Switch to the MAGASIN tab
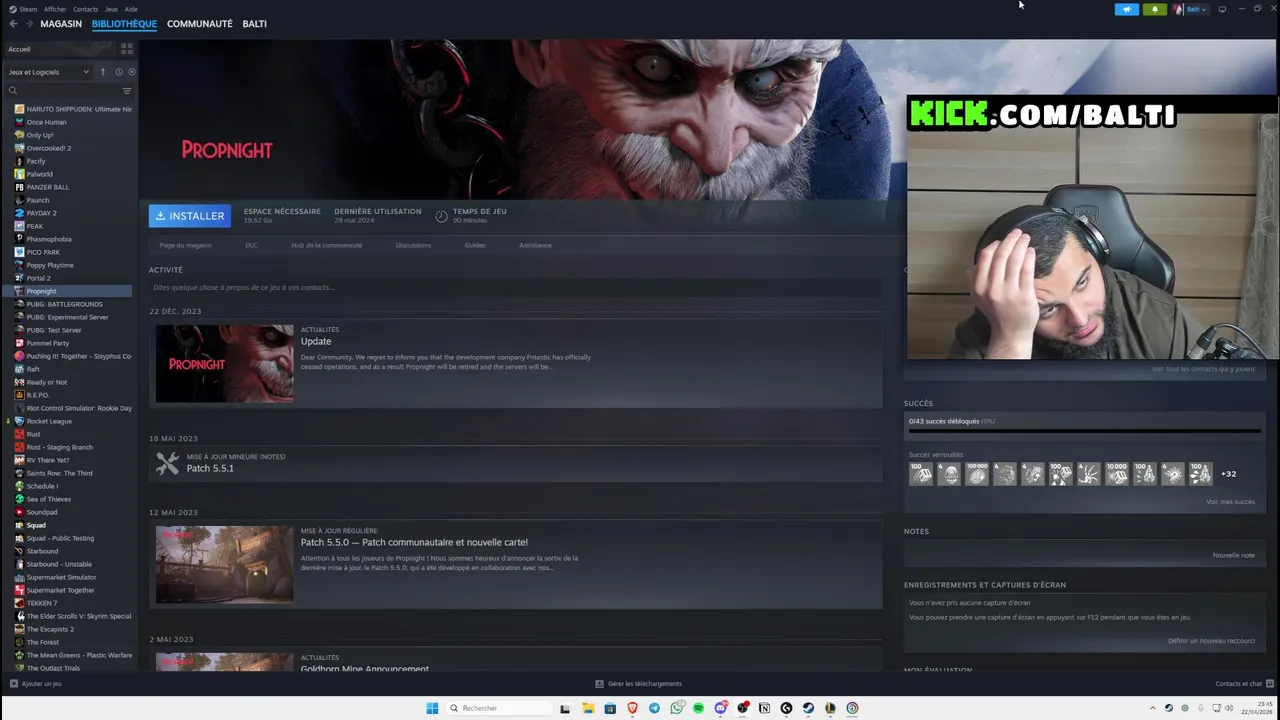 [x=61, y=24]
